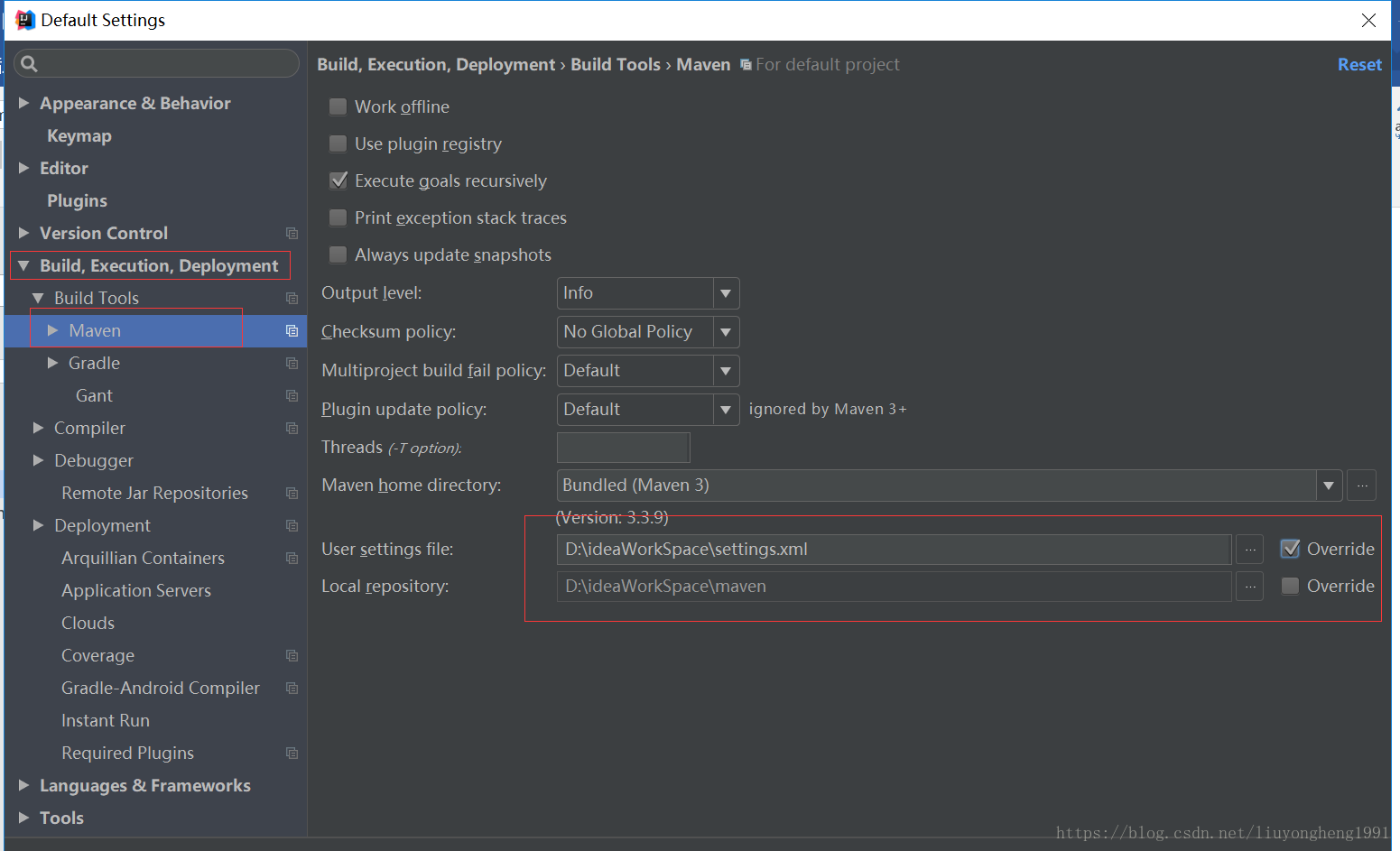The image size is (1400, 851).
Task: Browse for Local repository with ellipsis button
Action: pos(1250,587)
